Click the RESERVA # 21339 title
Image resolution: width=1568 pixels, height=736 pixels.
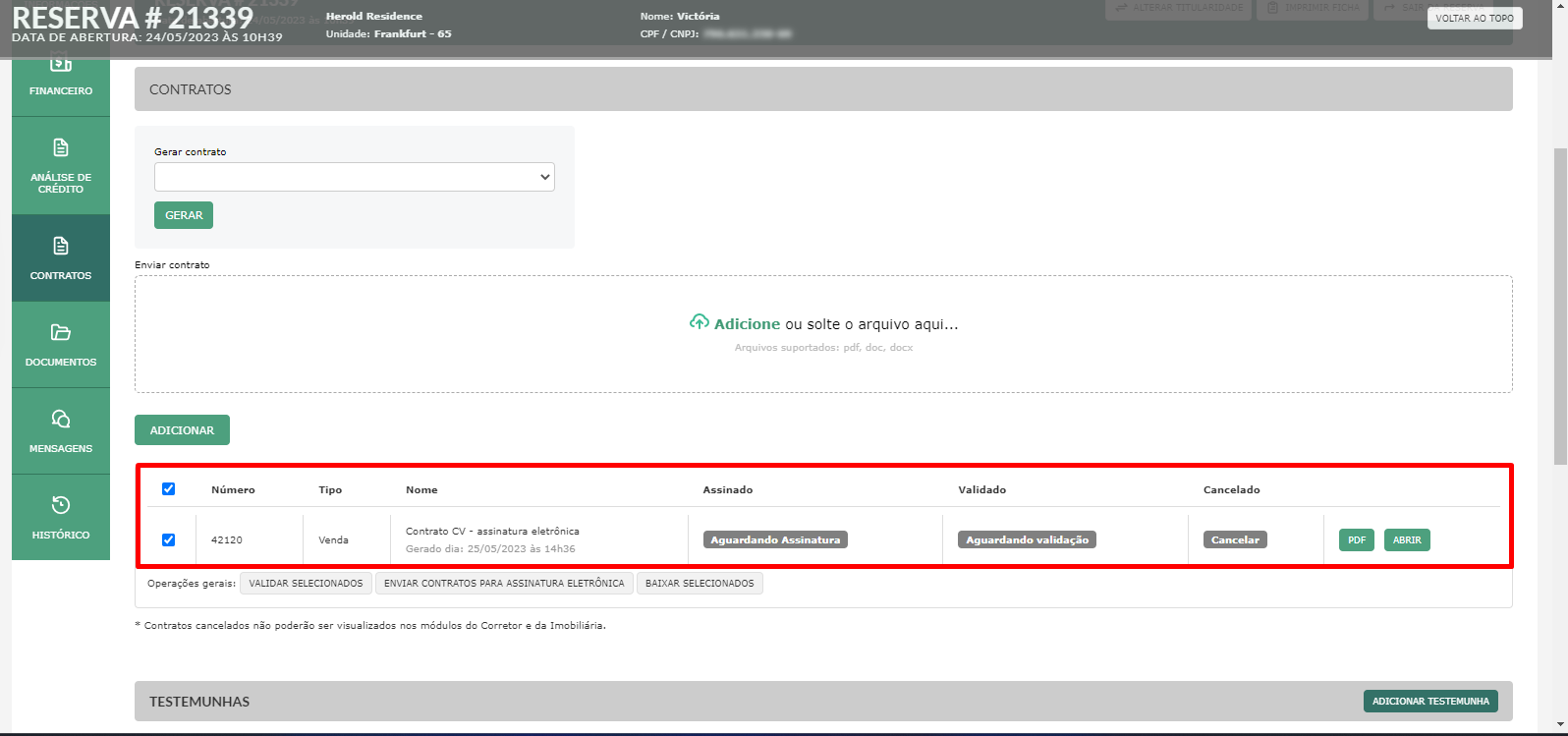click(x=133, y=18)
